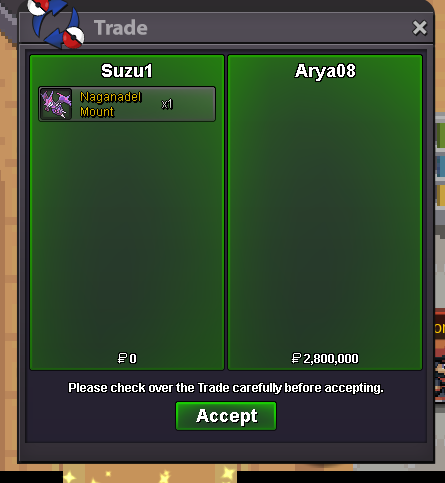Select the Naganadel Mount item row
Viewport: 445px width, 483px height.
(127, 104)
